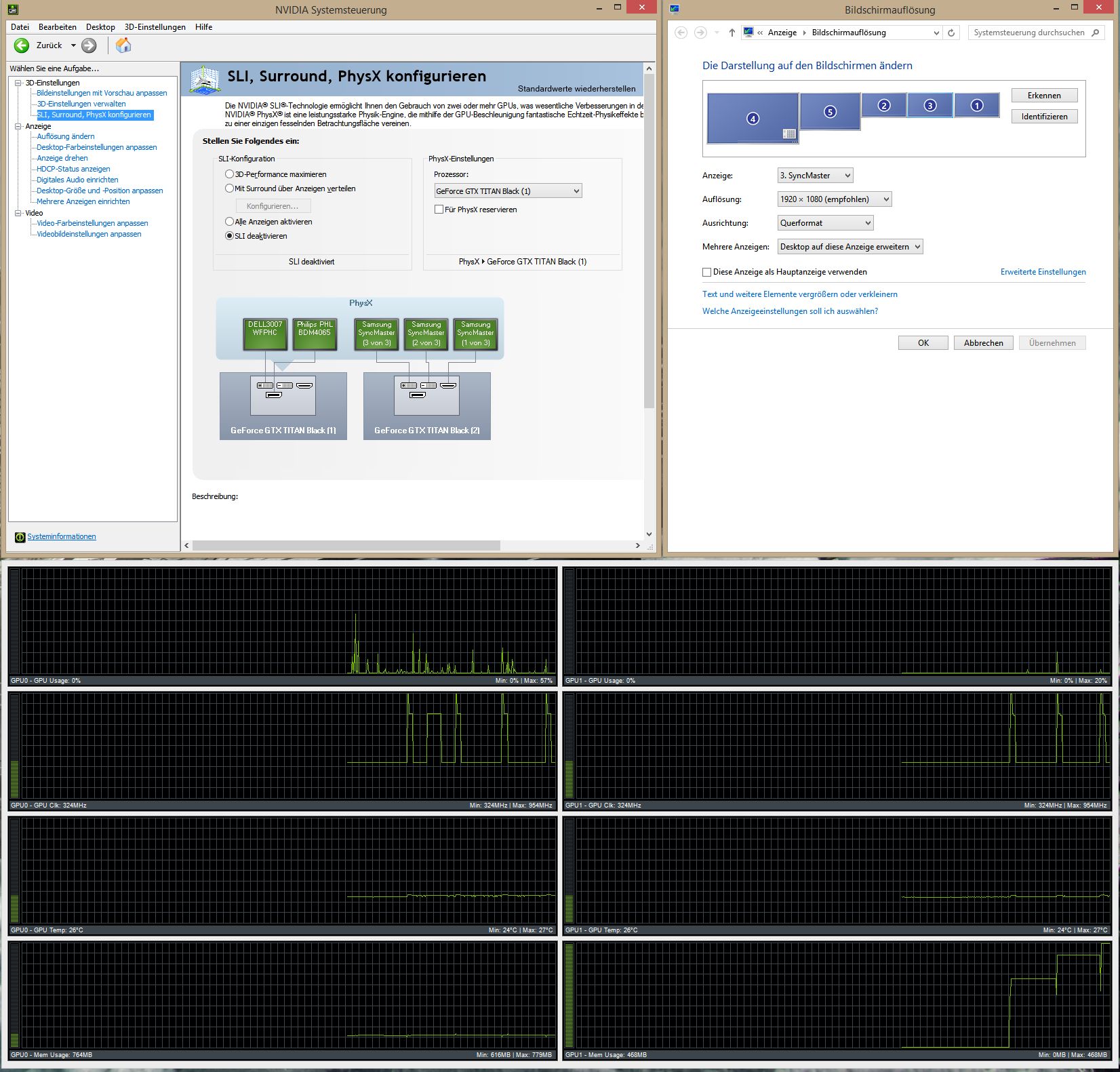The width and height of the screenshot is (1120, 1072).
Task: Select monitor 5 in the display arrangement
Action: [x=830, y=111]
